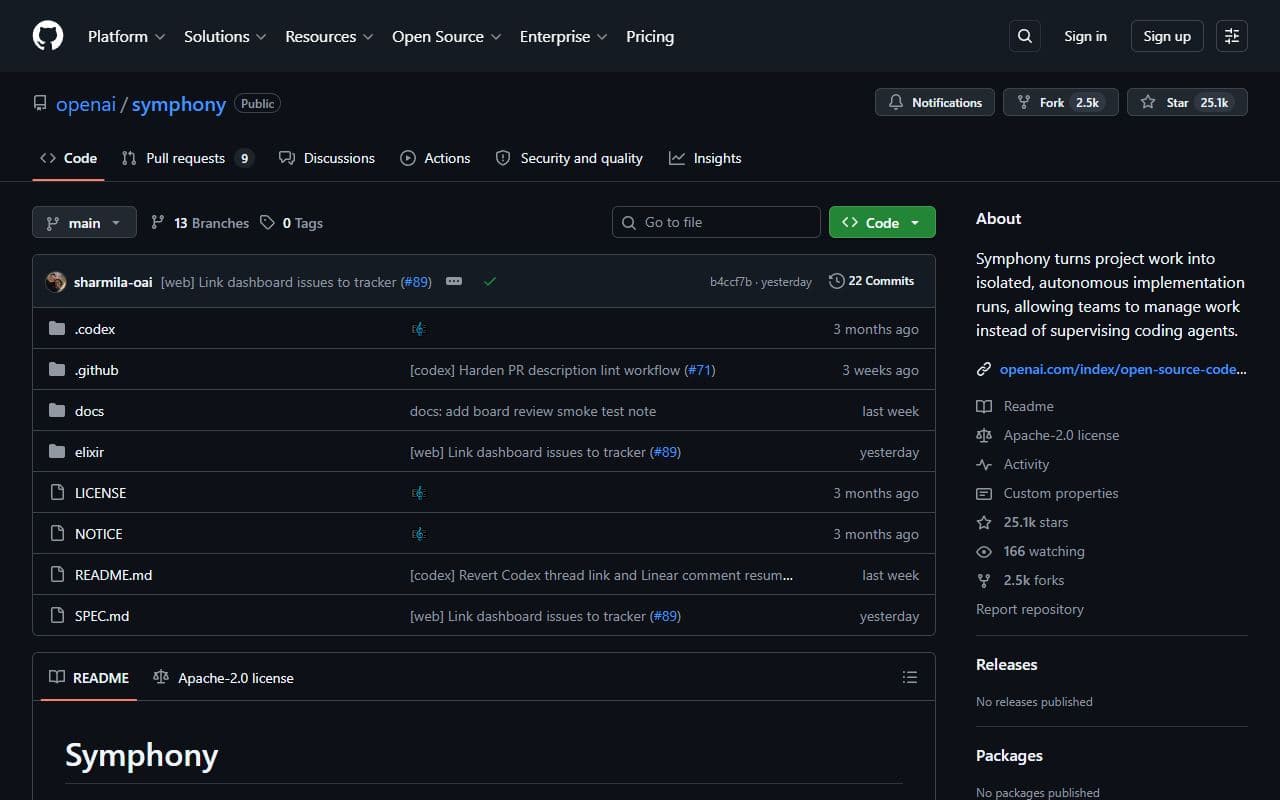Click the star icon beside 25.1k stars

[x=984, y=522]
